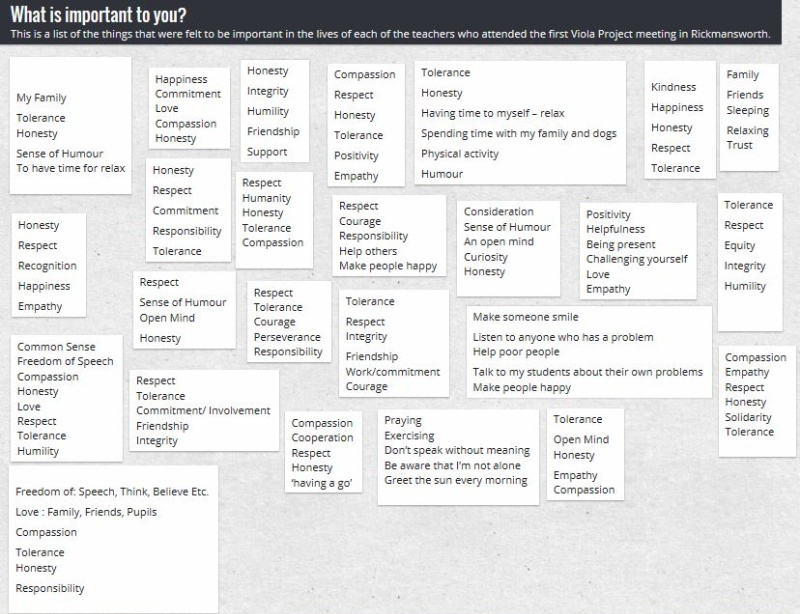
Task: Click the 'What is important to you?' title
Action: click(98, 14)
